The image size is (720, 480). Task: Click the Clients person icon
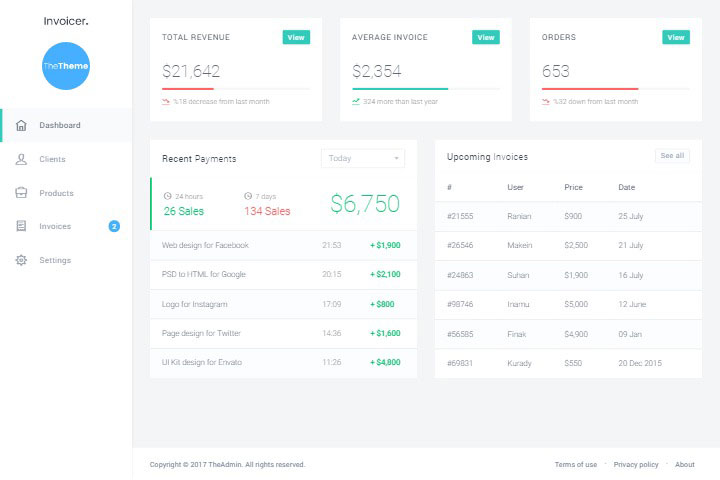click(21, 159)
